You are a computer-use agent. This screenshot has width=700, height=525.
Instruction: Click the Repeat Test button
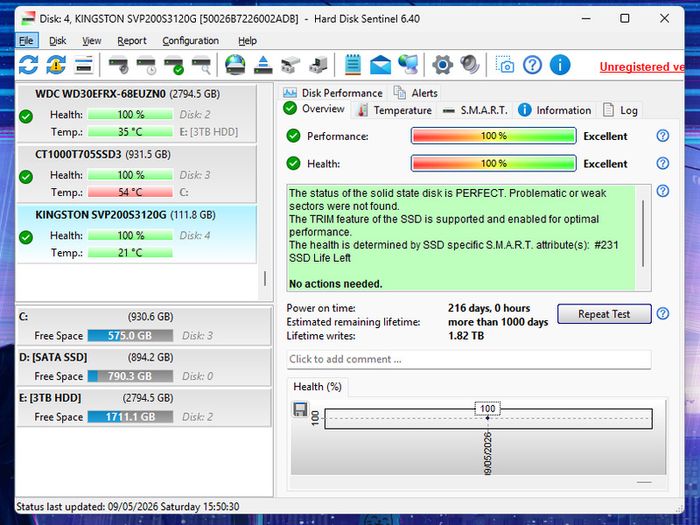coord(604,314)
